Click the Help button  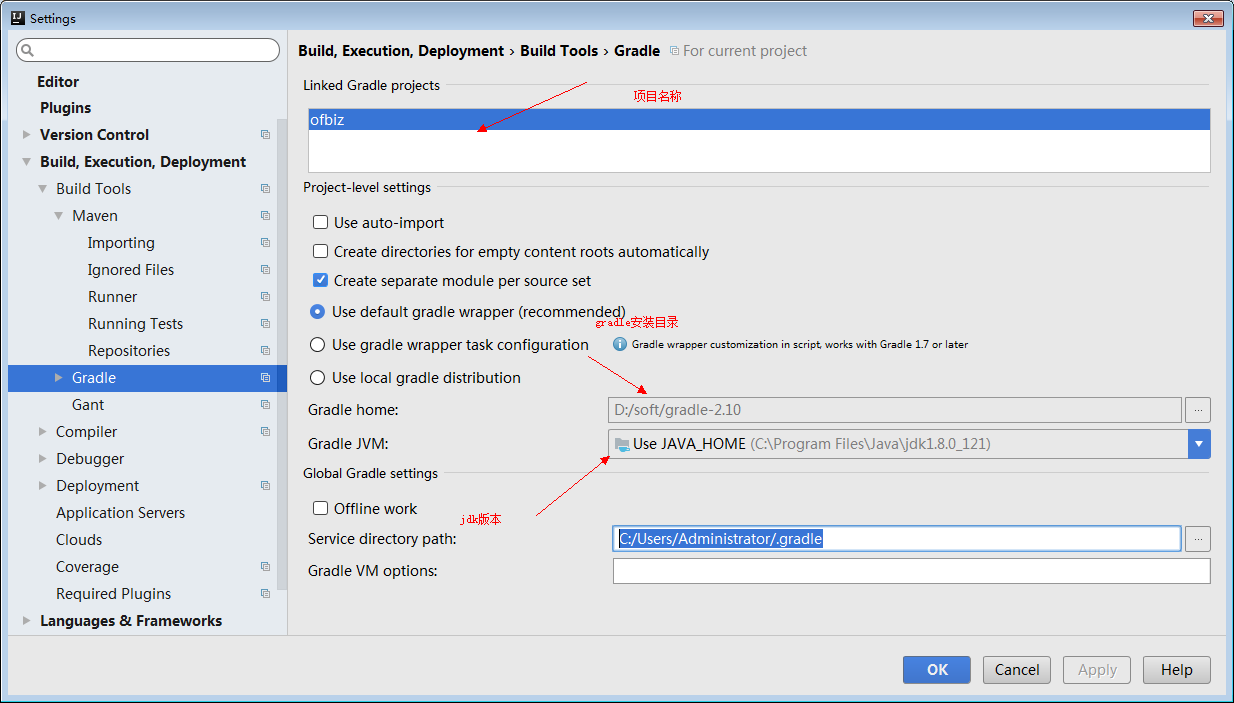point(1177,670)
